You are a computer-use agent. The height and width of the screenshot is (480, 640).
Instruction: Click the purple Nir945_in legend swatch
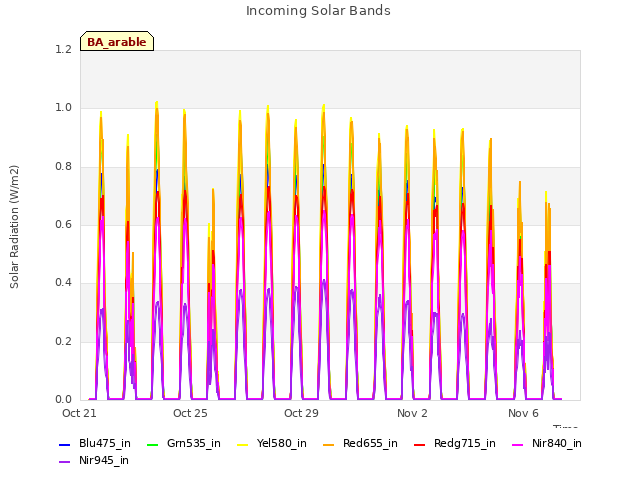(64, 462)
